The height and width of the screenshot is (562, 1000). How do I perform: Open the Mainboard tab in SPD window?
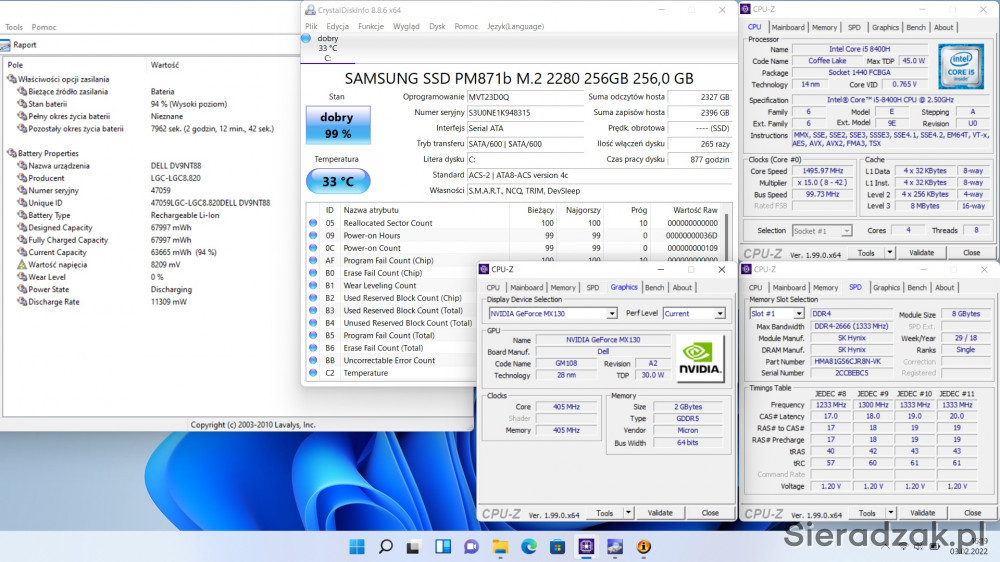click(x=790, y=288)
